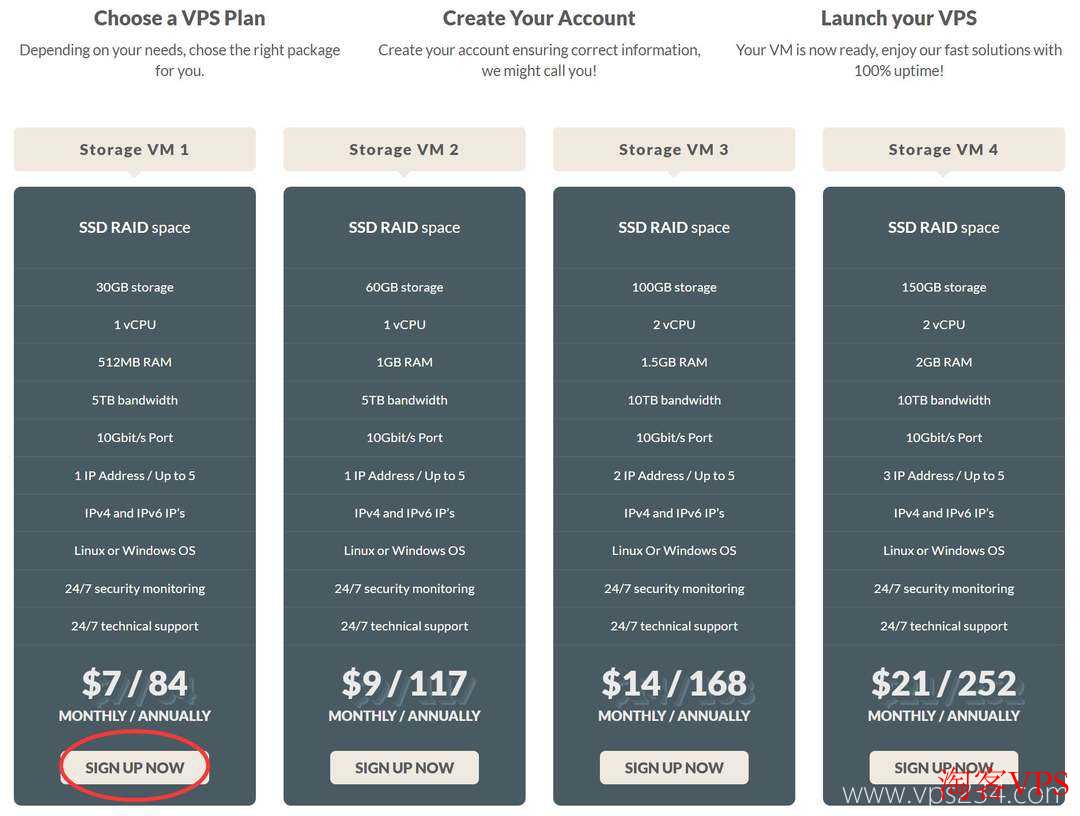Image resolution: width=1080 pixels, height=816 pixels.
Task: Click SIGN UP NOW for Storage VM 4
Action: click(943, 767)
